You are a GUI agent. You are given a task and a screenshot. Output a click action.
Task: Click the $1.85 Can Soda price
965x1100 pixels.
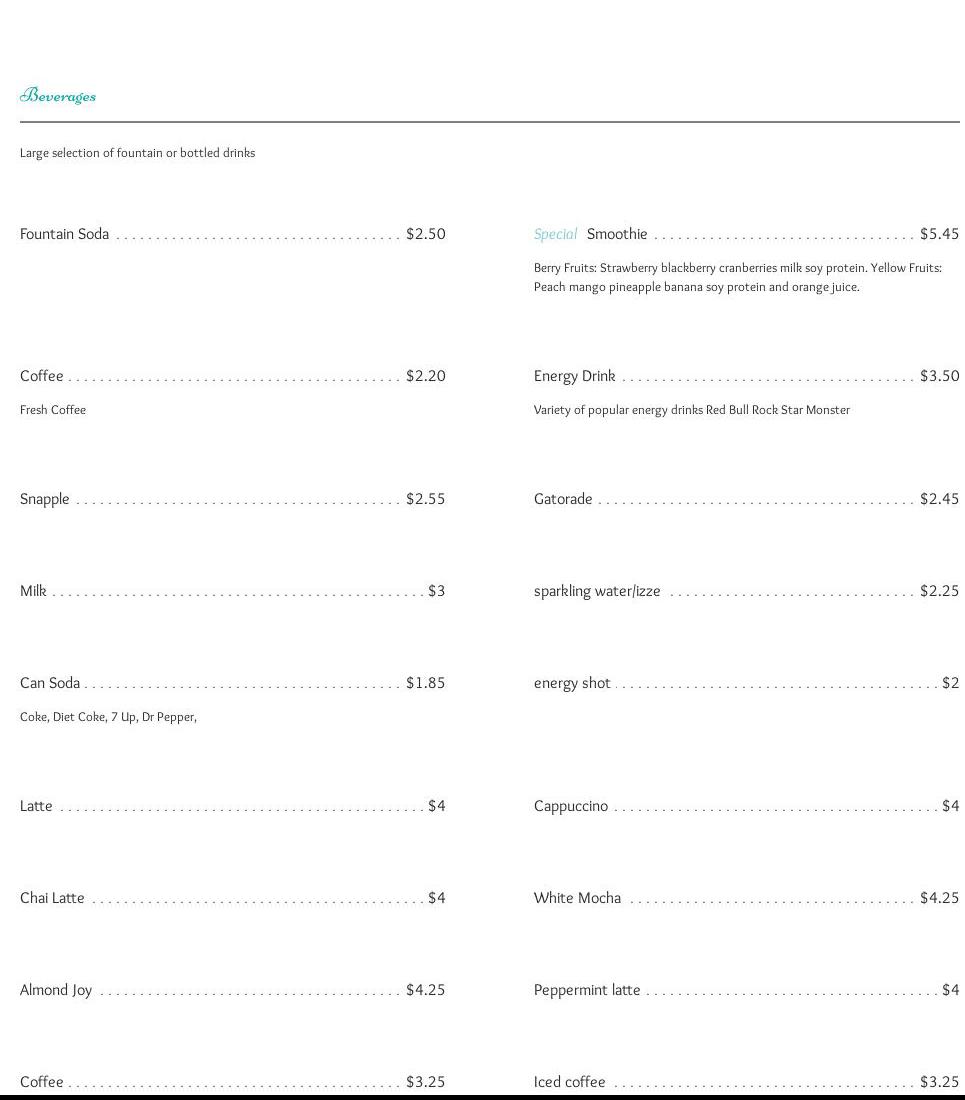tap(425, 683)
